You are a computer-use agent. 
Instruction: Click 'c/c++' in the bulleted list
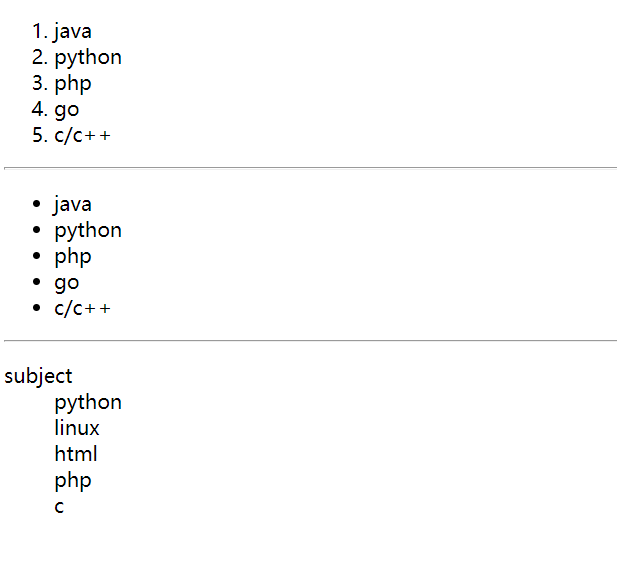click(82, 309)
